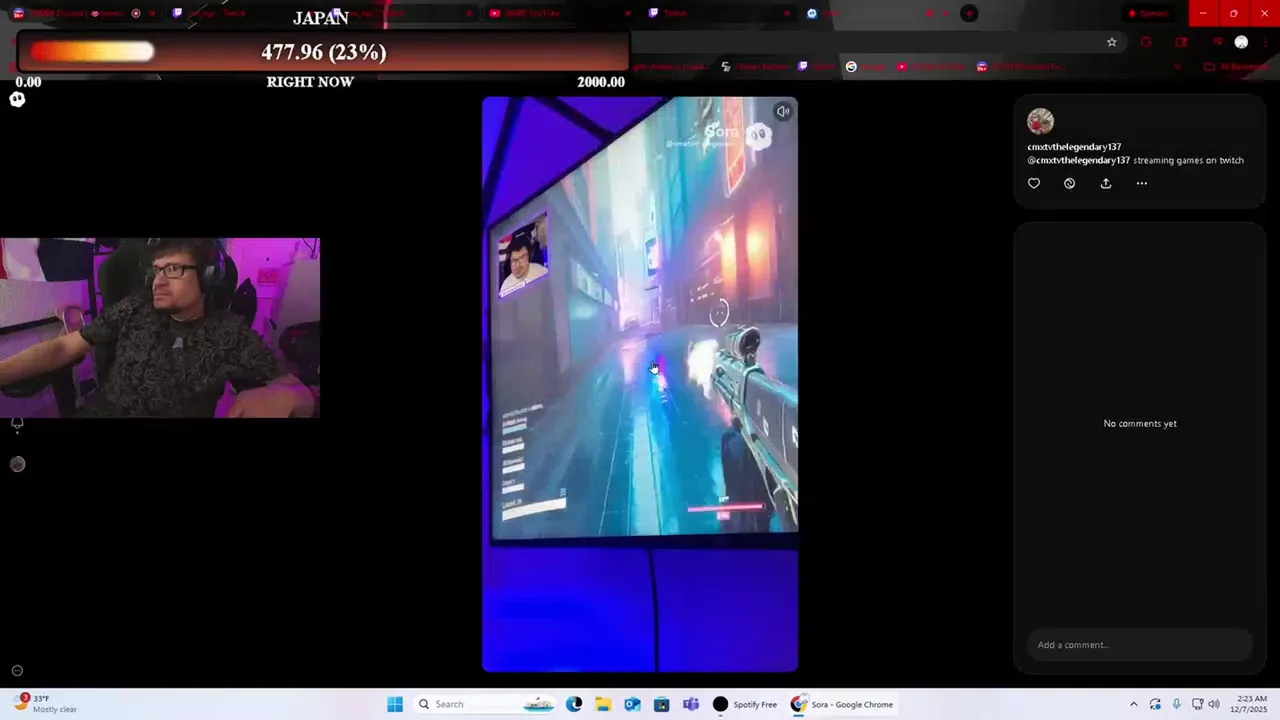The height and width of the screenshot is (720, 1280).
Task: Close the YouTube tab
Action: coord(628,13)
